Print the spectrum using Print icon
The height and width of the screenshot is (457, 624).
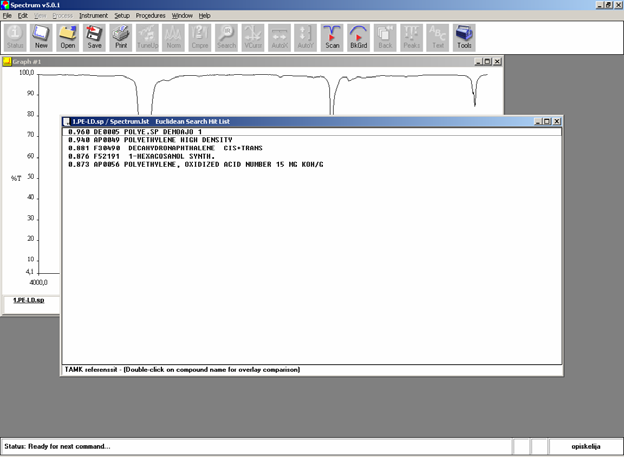click(x=121, y=37)
